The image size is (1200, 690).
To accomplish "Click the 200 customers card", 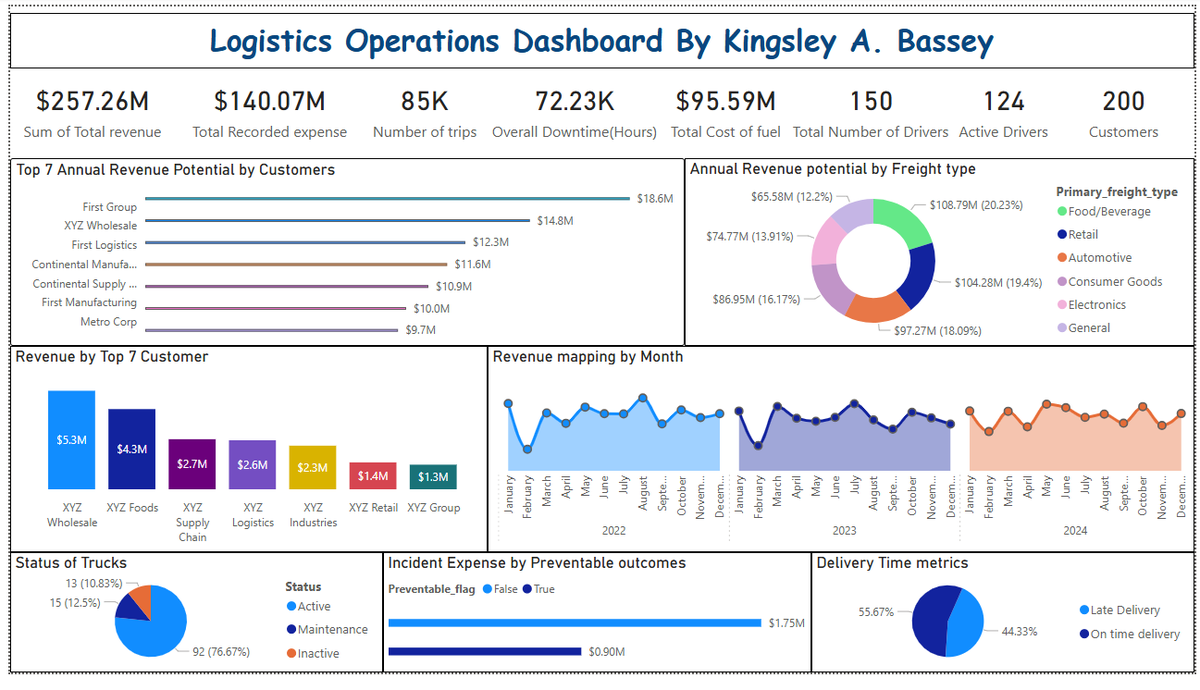I will point(1124,114).
